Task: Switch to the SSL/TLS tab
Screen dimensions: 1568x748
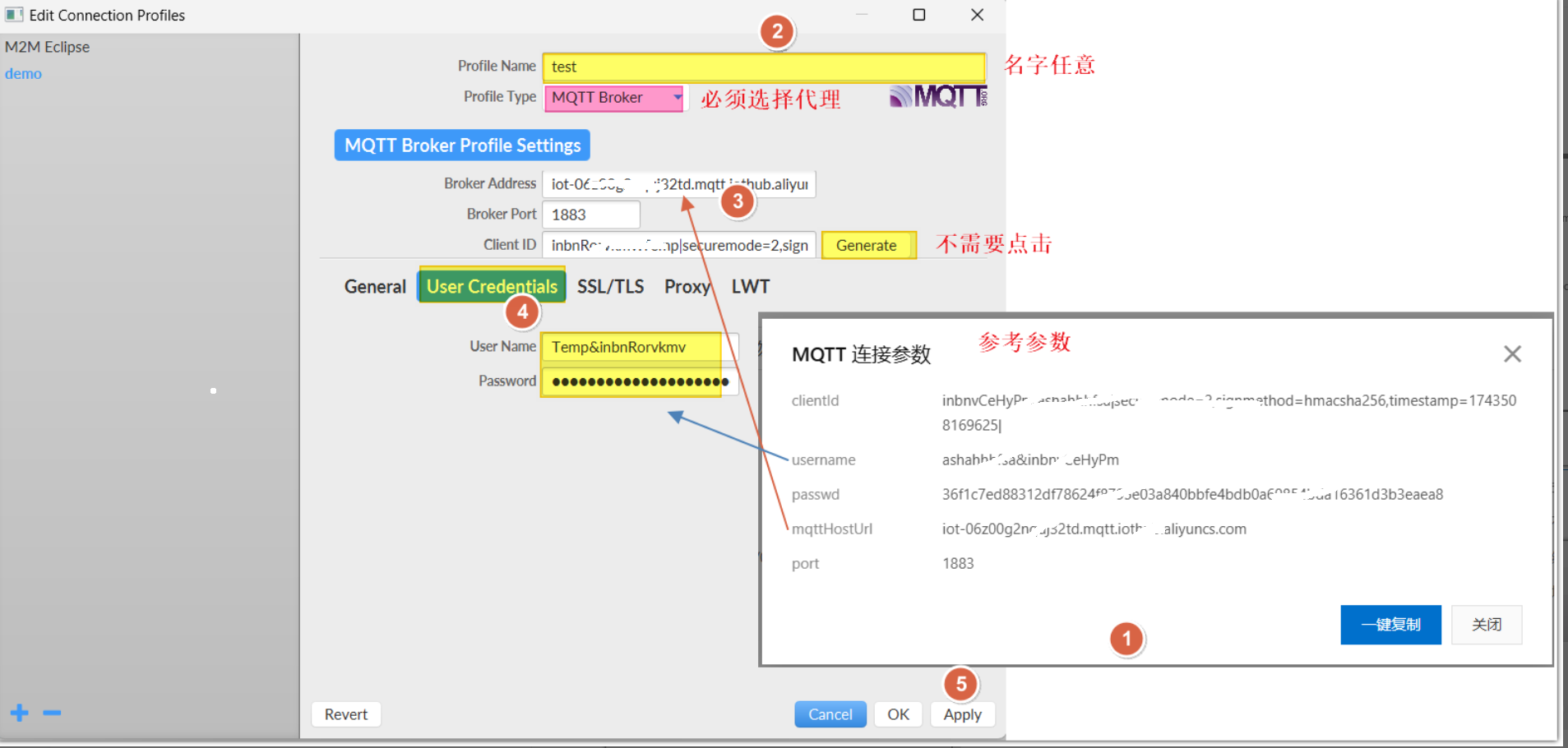Action: [610, 286]
